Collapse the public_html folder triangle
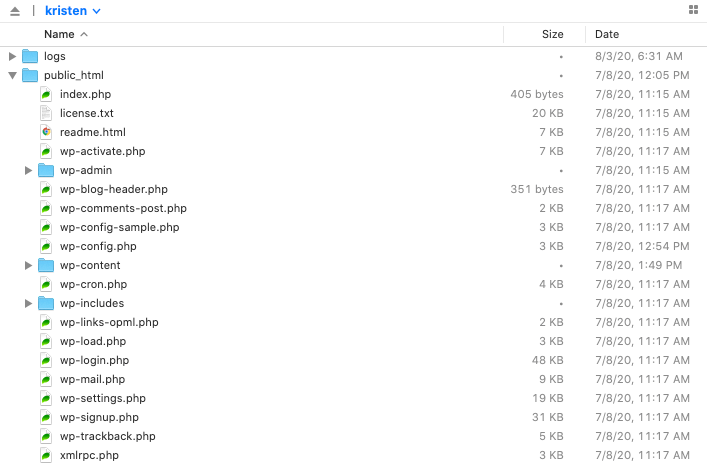This screenshot has height=476, width=707. 13,75
